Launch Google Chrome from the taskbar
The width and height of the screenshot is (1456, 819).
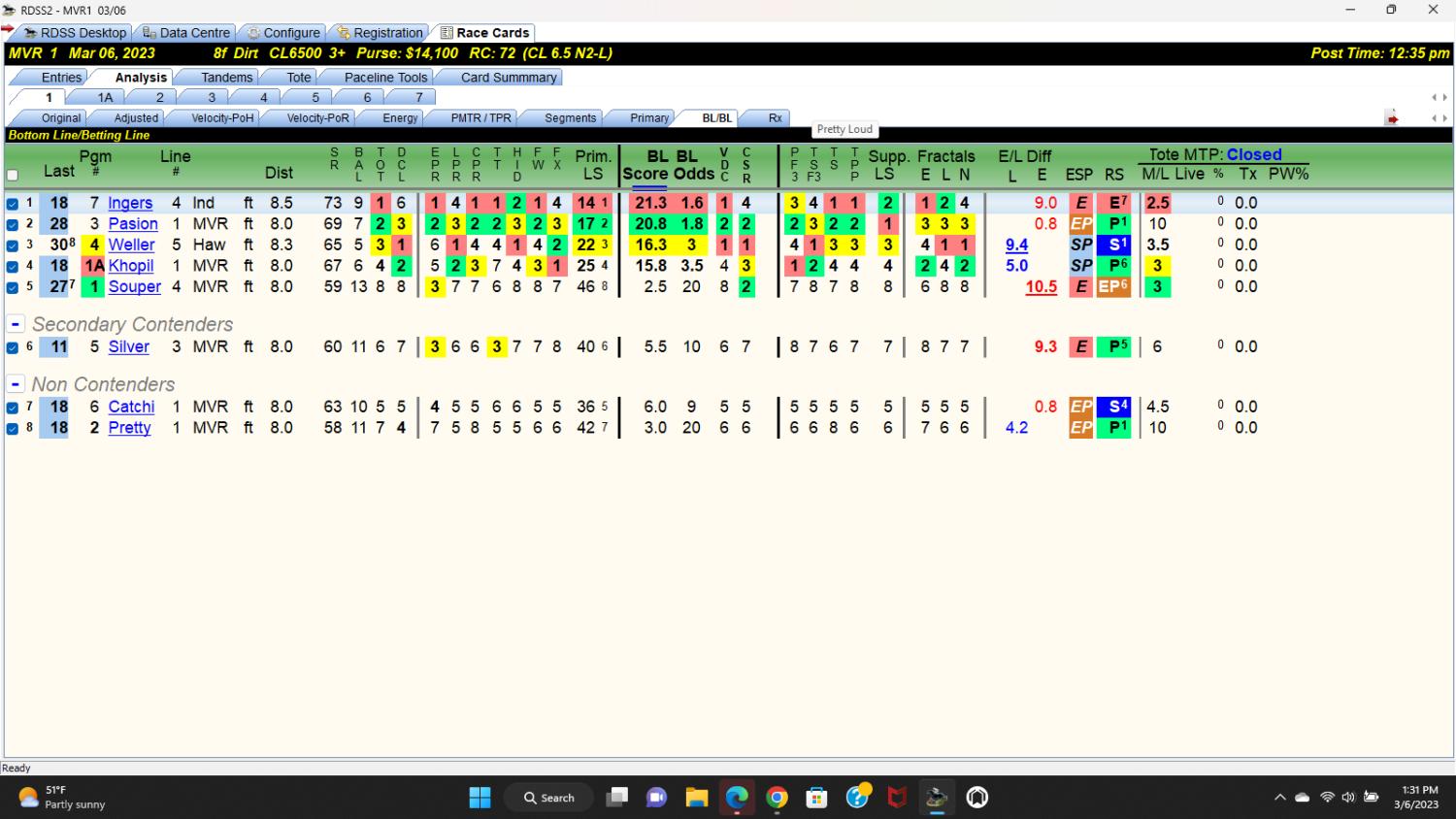pos(777,798)
